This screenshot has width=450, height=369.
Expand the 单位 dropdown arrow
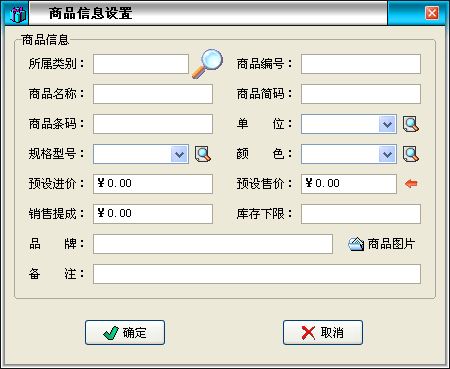pyautogui.click(x=387, y=124)
